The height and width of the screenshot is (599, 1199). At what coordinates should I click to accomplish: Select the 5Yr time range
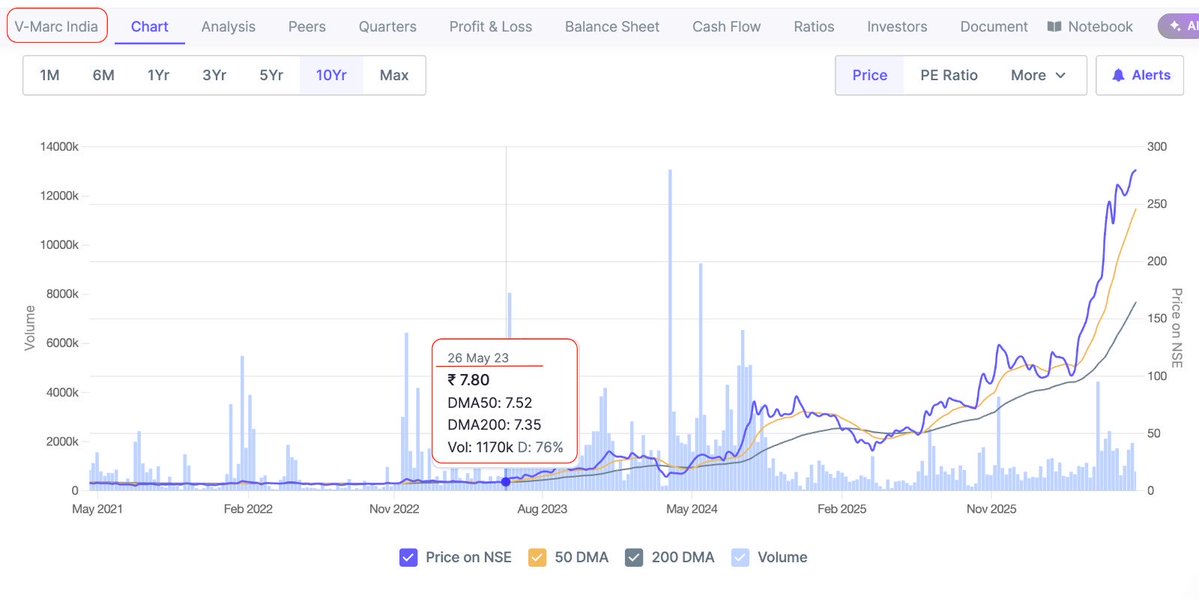tap(271, 75)
